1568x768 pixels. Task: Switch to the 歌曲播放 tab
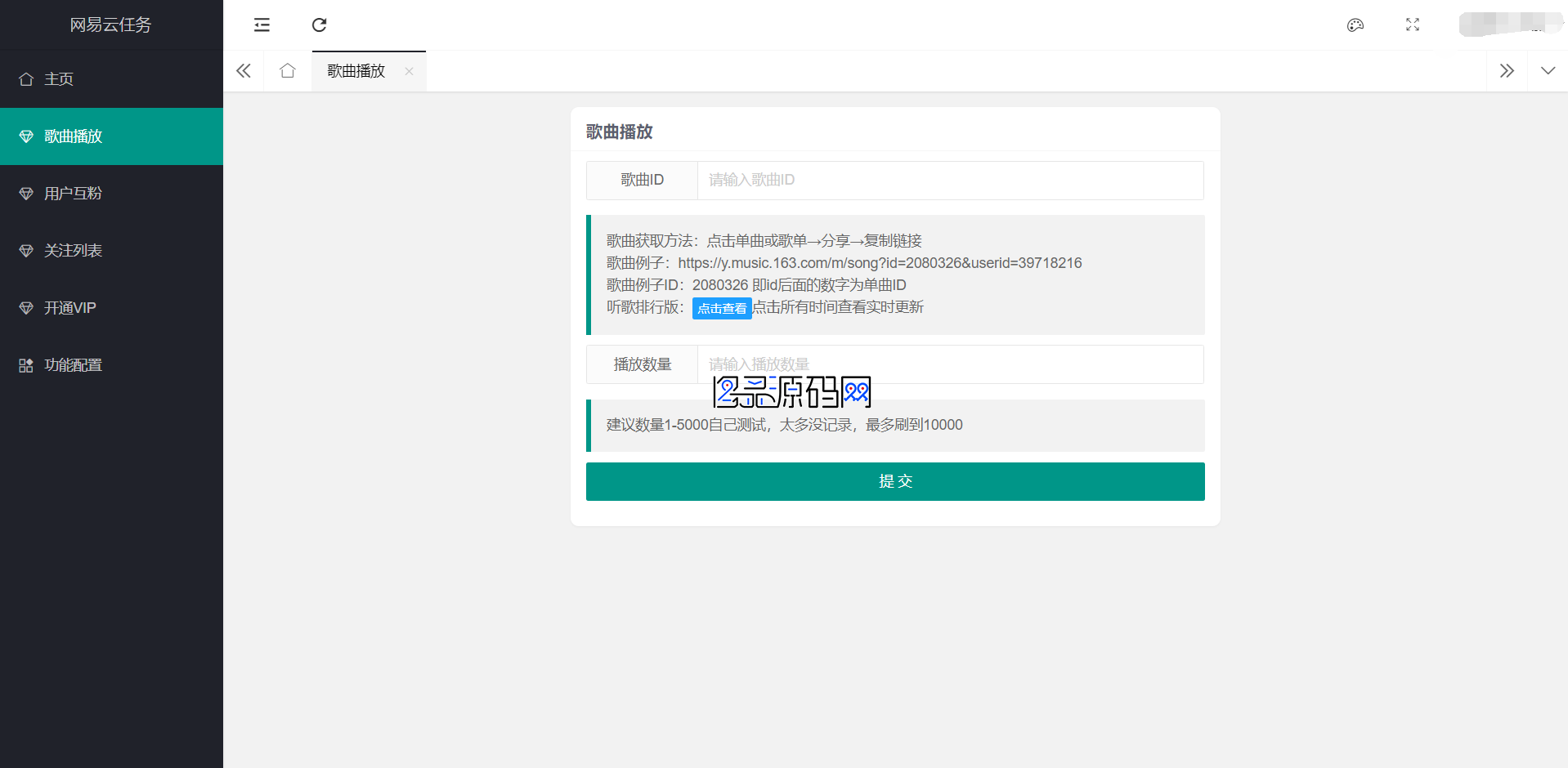pos(356,71)
